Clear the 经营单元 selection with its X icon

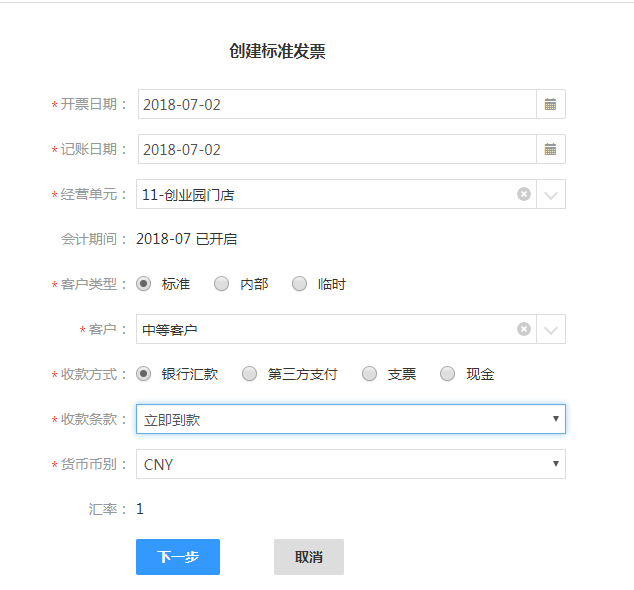[x=524, y=194]
